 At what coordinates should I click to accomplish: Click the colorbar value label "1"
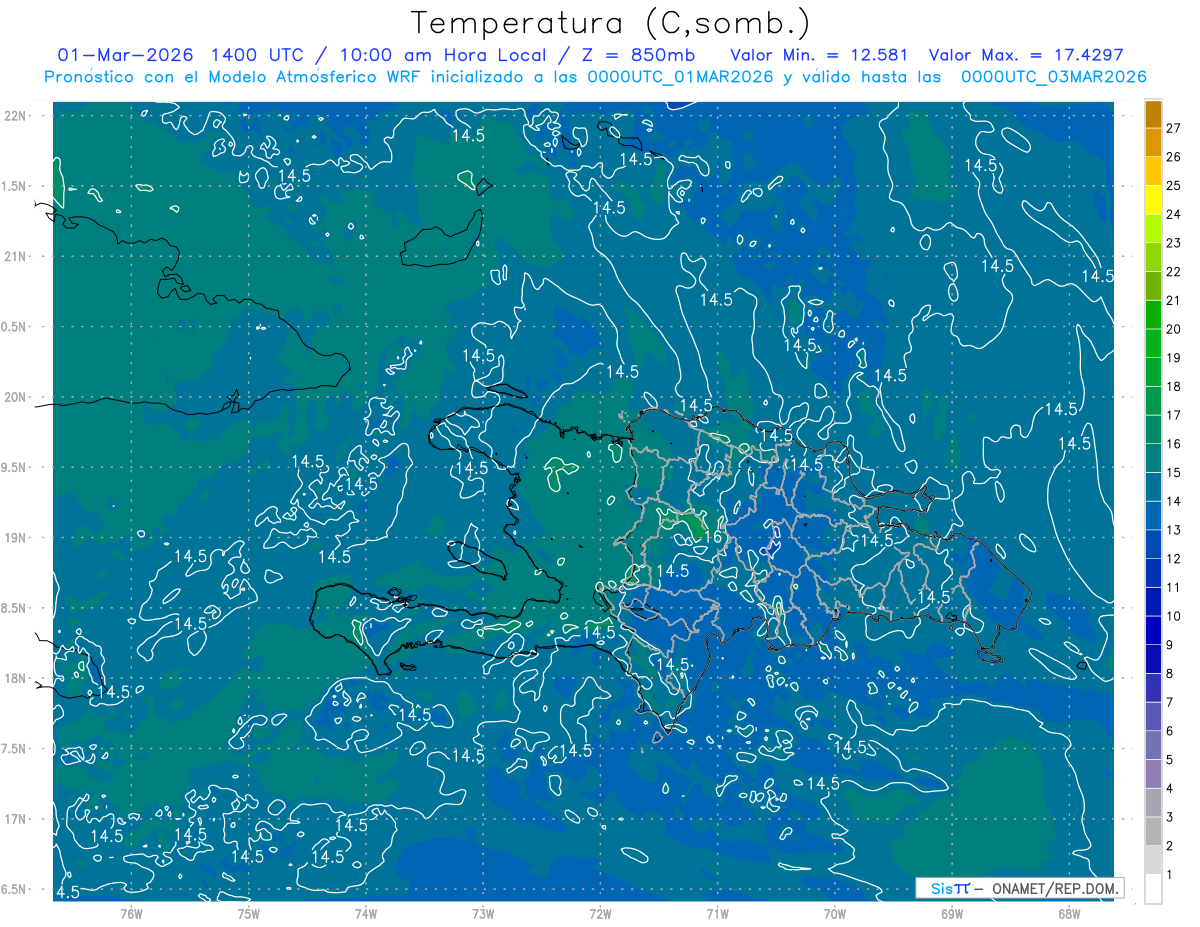(1170, 875)
